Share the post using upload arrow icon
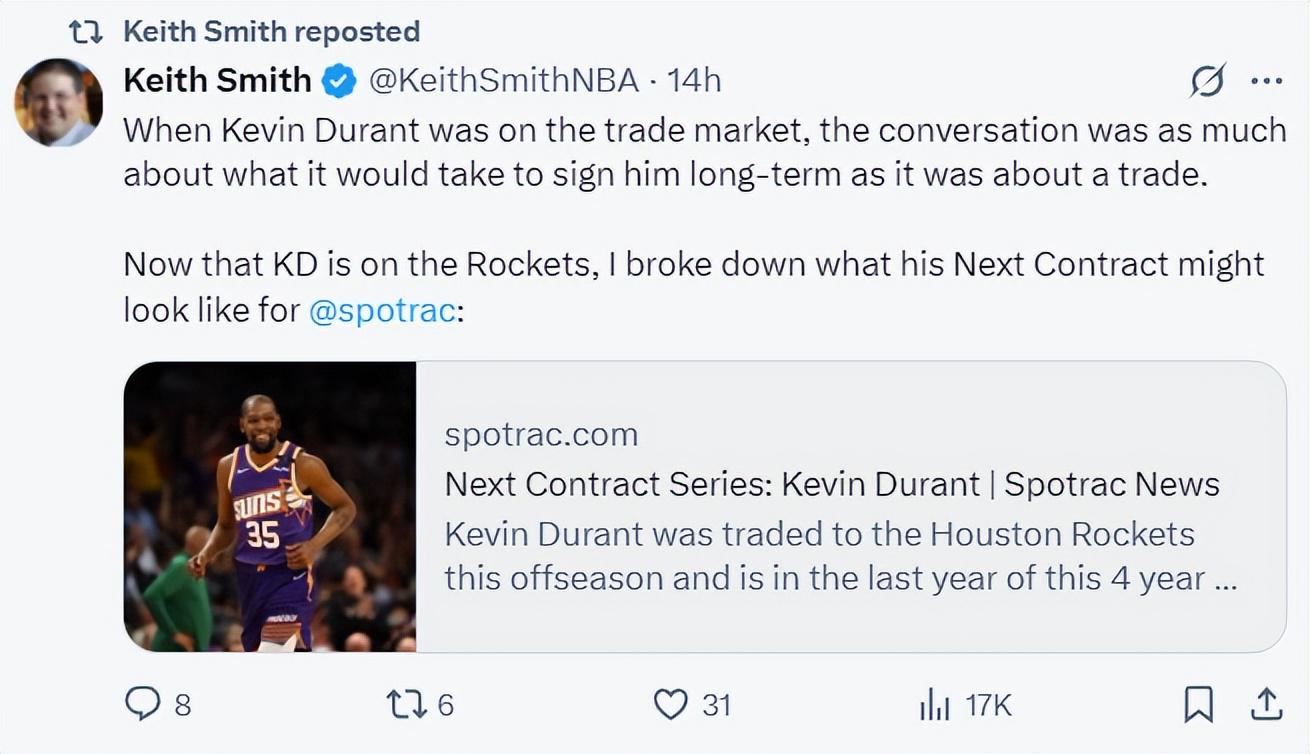The image size is (1310, 754). click(x=1266, y=705)
